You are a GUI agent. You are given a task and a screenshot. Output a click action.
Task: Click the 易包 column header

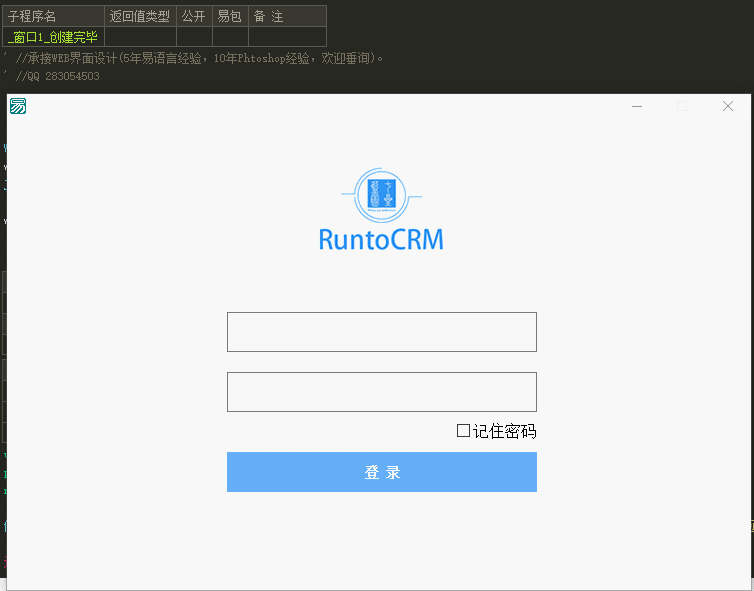230,16
